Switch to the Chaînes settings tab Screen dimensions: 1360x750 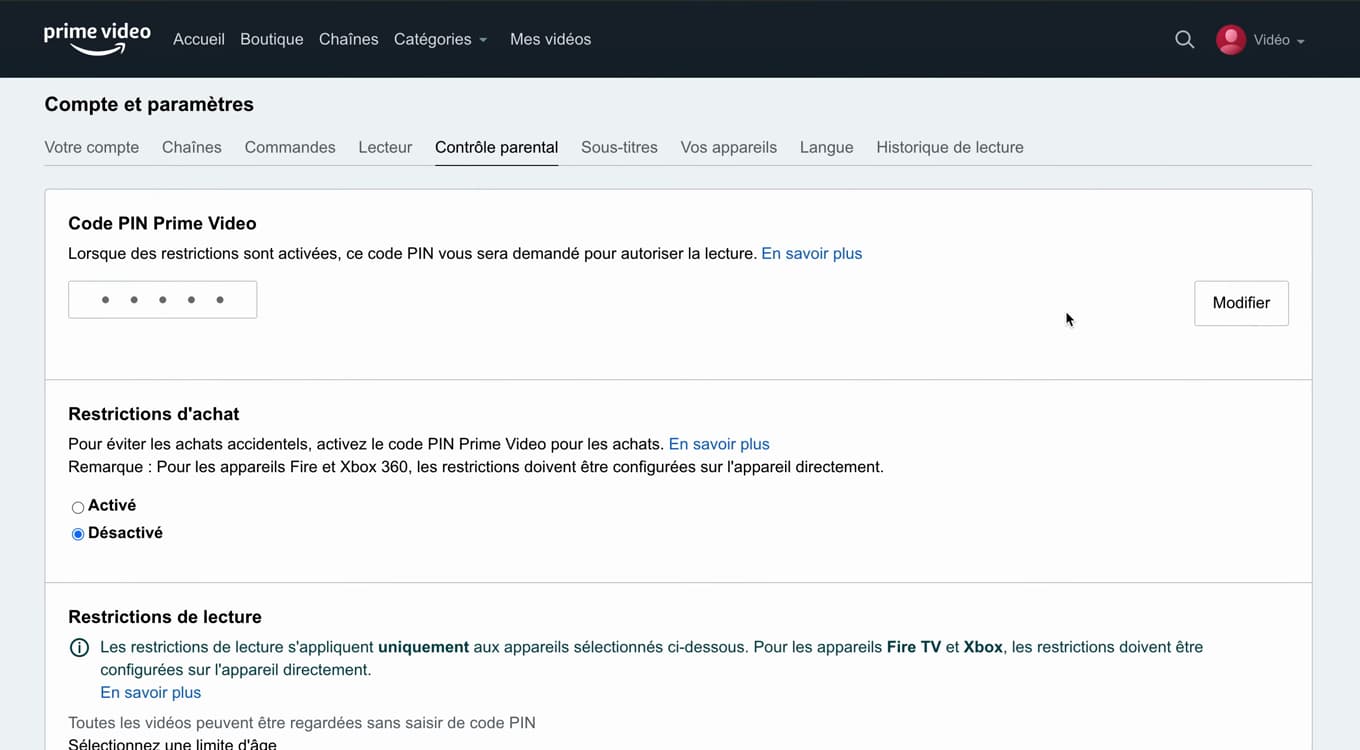point(192,147)
